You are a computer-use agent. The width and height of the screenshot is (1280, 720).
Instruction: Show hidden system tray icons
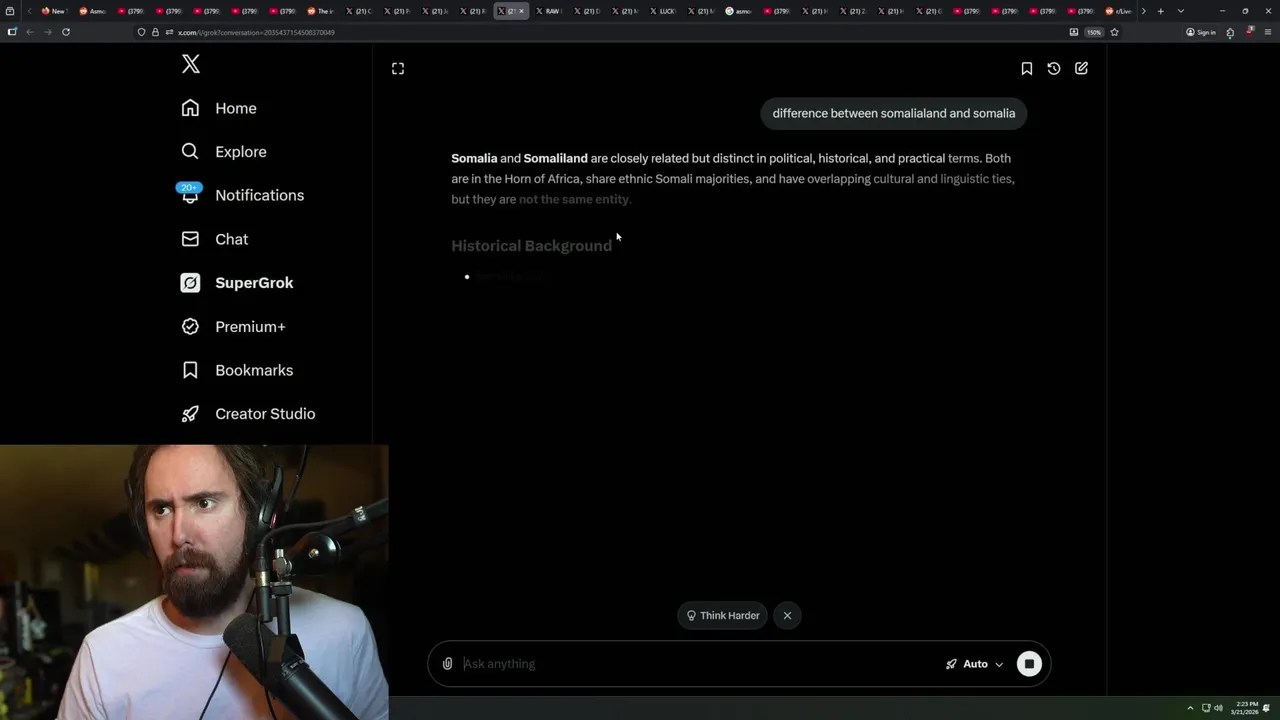1190,708
